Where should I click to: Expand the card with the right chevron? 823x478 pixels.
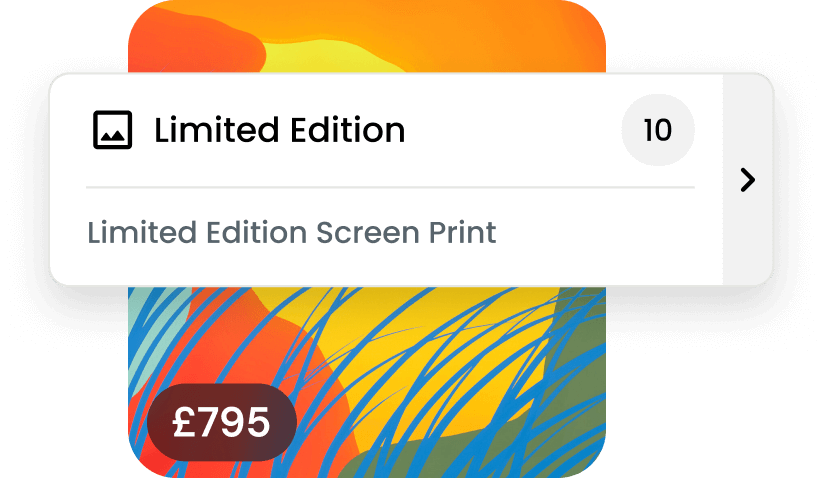pyautogui.click(x=747, y=180)
